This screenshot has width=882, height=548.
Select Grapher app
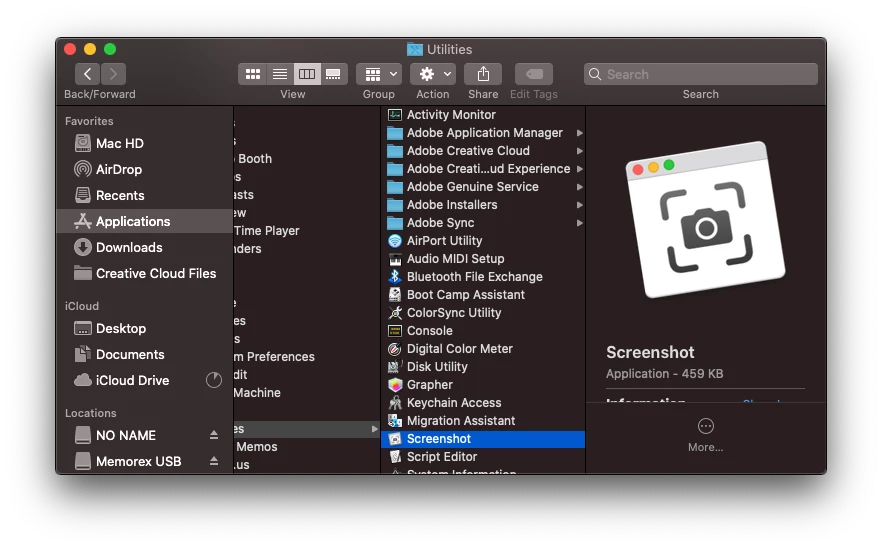(483, 385)
